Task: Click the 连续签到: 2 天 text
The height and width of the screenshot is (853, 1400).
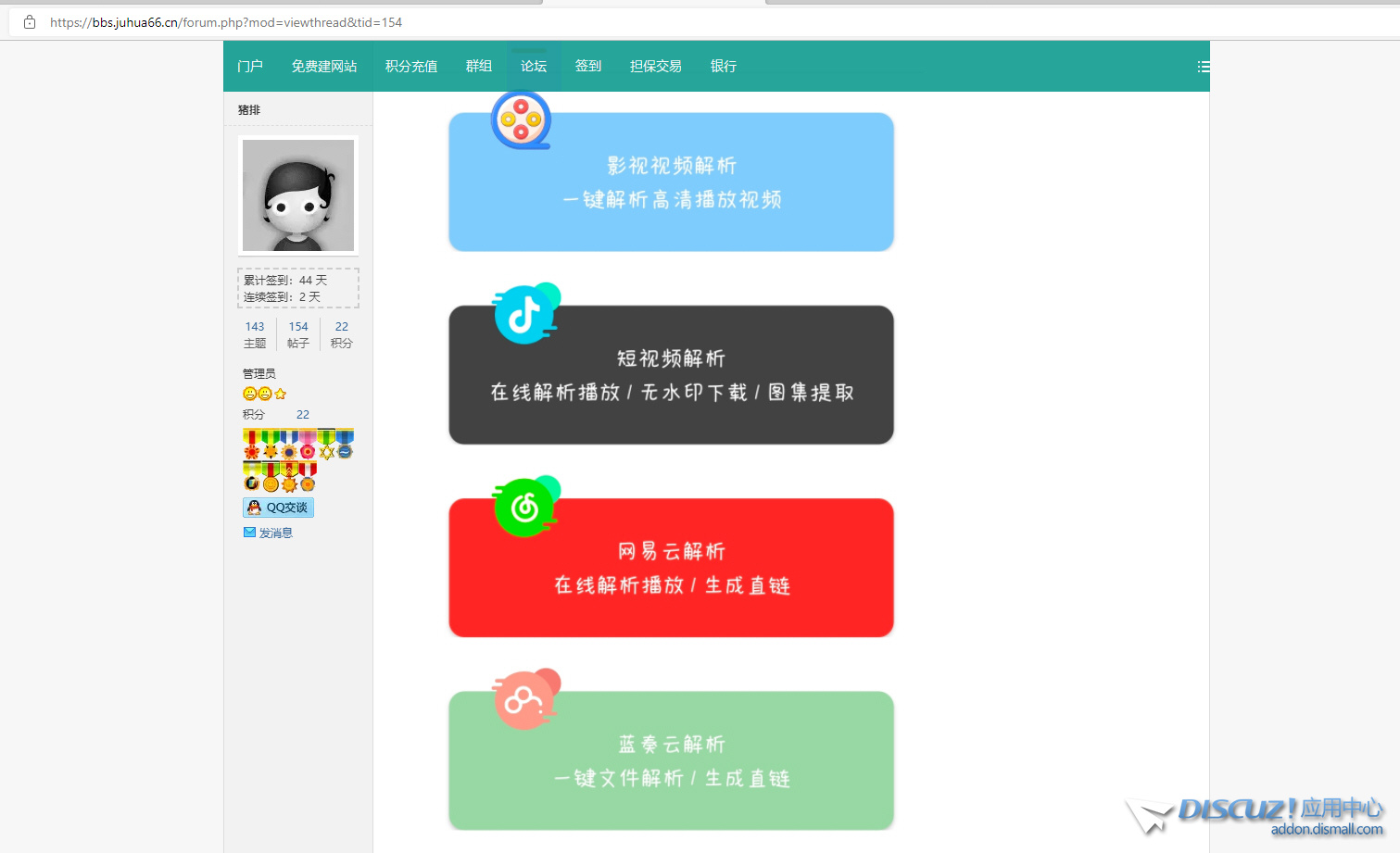Action: click(x=282, y=296)
